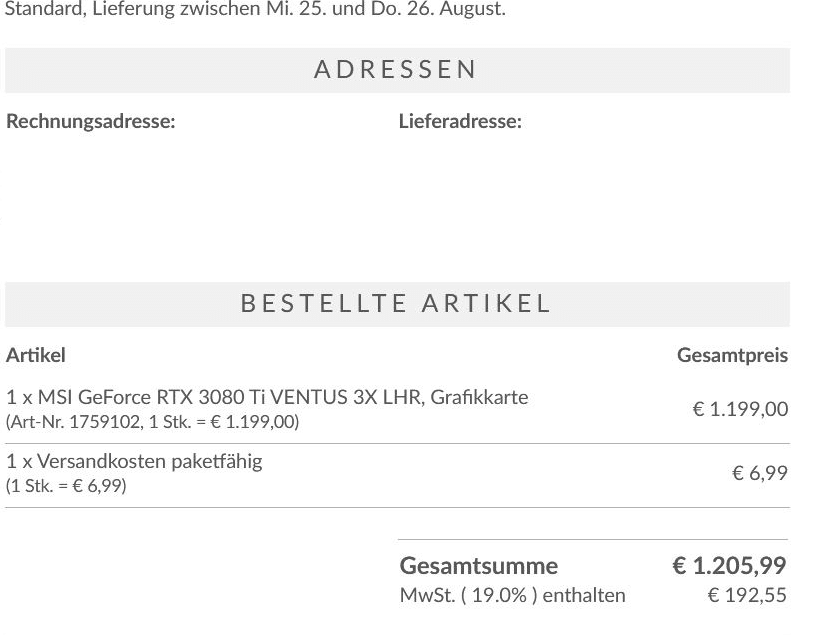Screen dimensions: 835x635
Task: Click the Art-Nr. 1759102 detail line
Action: 152,422
